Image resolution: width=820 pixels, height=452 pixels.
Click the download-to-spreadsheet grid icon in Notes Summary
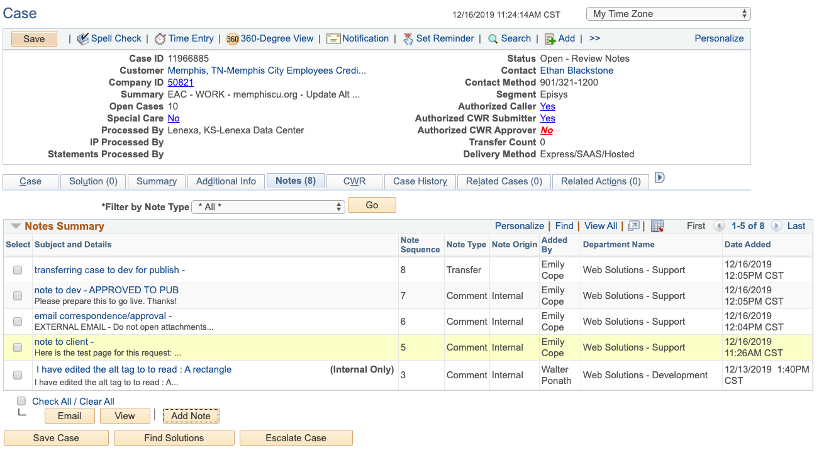point(657,226)
